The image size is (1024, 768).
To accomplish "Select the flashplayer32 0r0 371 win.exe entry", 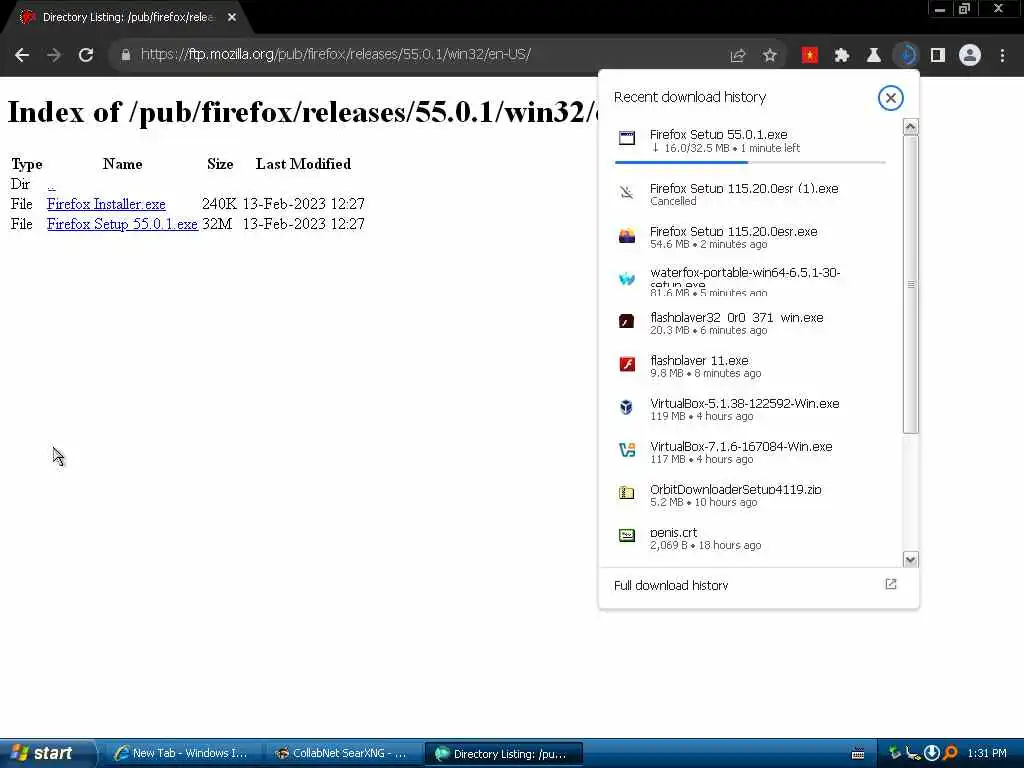I will (x=750, y=323).
